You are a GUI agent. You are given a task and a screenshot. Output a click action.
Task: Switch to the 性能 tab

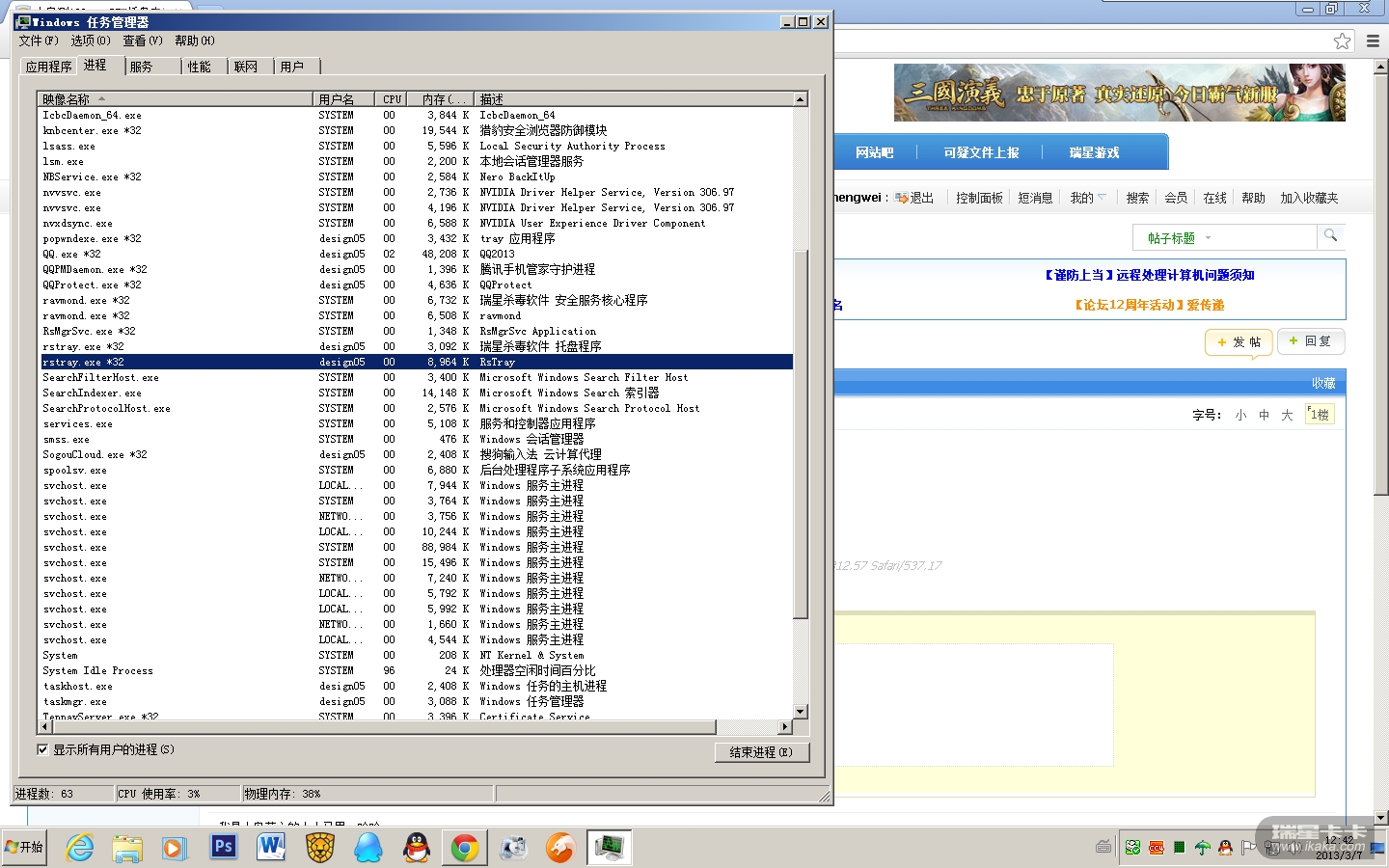tap(200, 67)
